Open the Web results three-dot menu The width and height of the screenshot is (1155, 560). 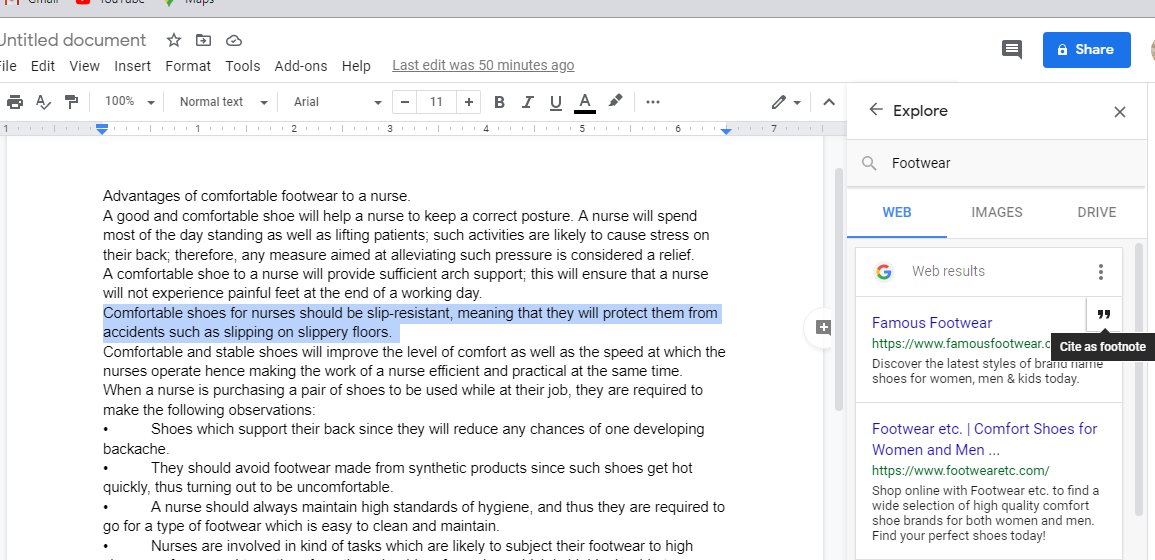1100,272
